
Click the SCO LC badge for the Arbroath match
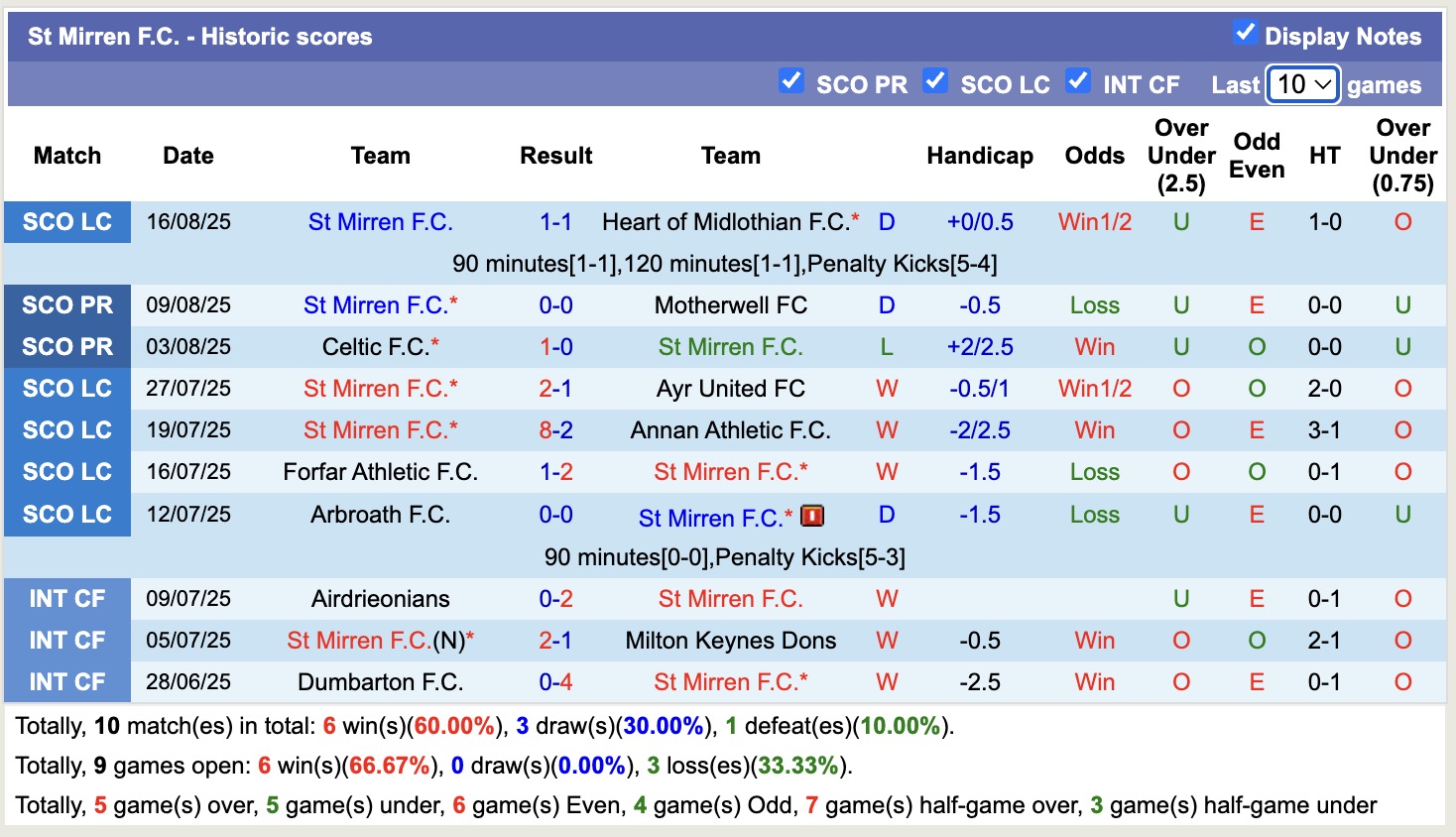coord(66,515)
